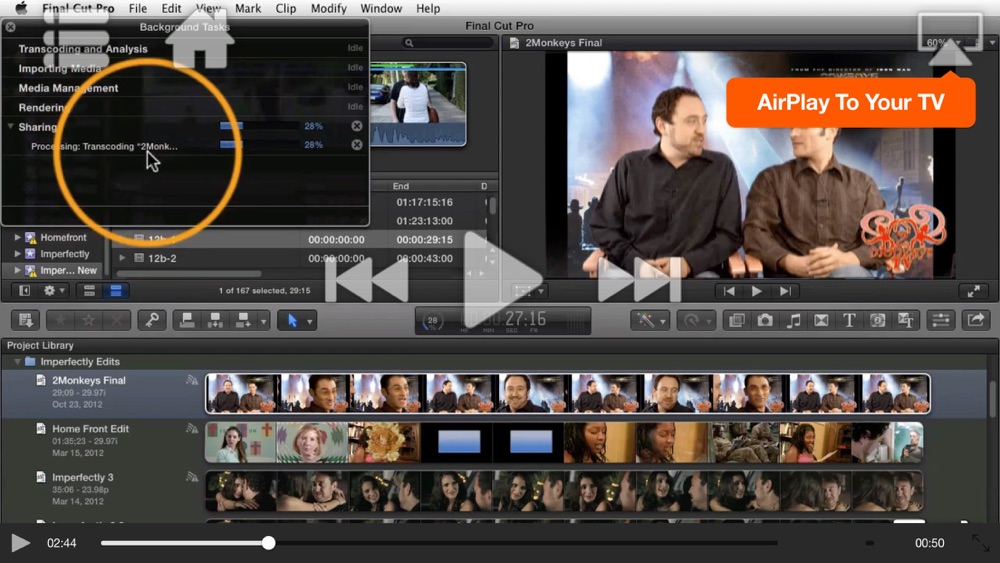Click the 28% background tasks indicator
Screen dimensions: 1000x563
[432, 321]
